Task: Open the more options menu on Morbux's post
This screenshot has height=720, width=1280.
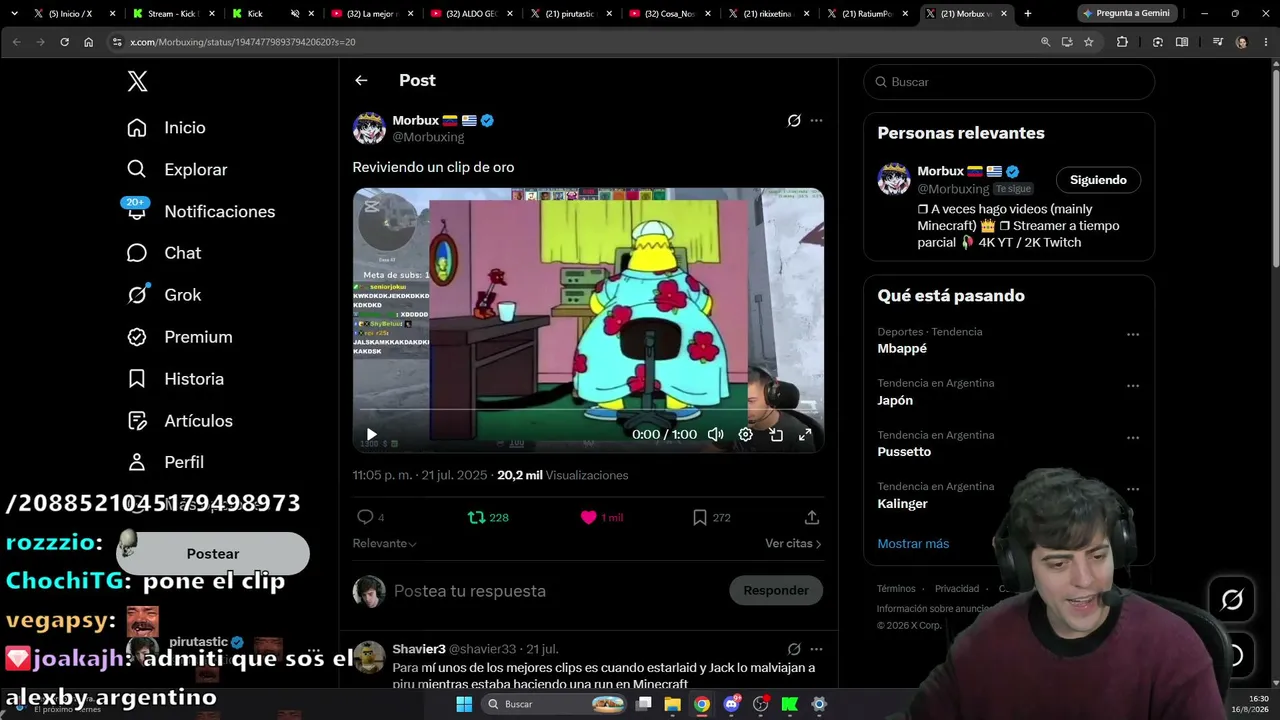Action: pos(816,121)
